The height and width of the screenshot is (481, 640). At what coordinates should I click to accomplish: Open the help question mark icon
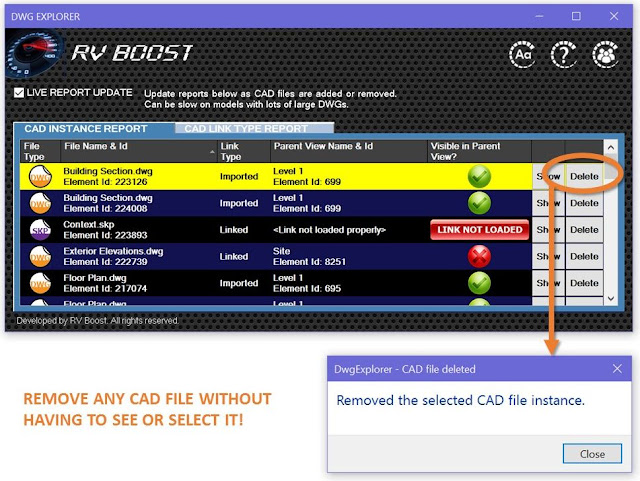coord(564,54)
